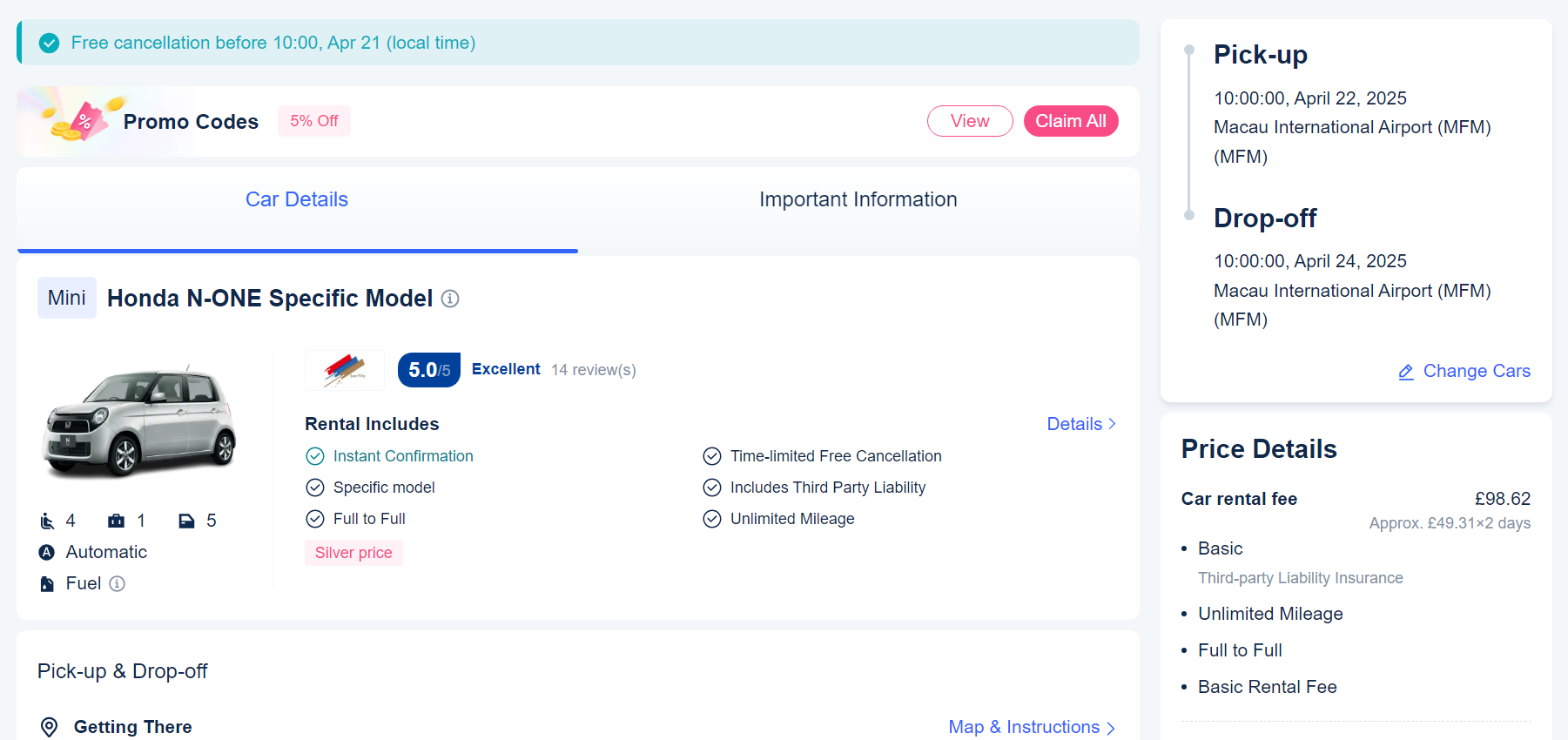Click the Full to Full item in Price Details
Image resolution: width=1568 pixels, height=740 pixels.
1240,650
